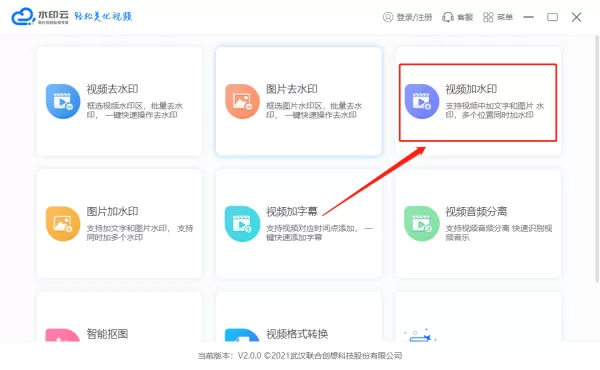Choose the 视频加水印 title text
This screenshot has height=370, width=600.
point(471,89)
